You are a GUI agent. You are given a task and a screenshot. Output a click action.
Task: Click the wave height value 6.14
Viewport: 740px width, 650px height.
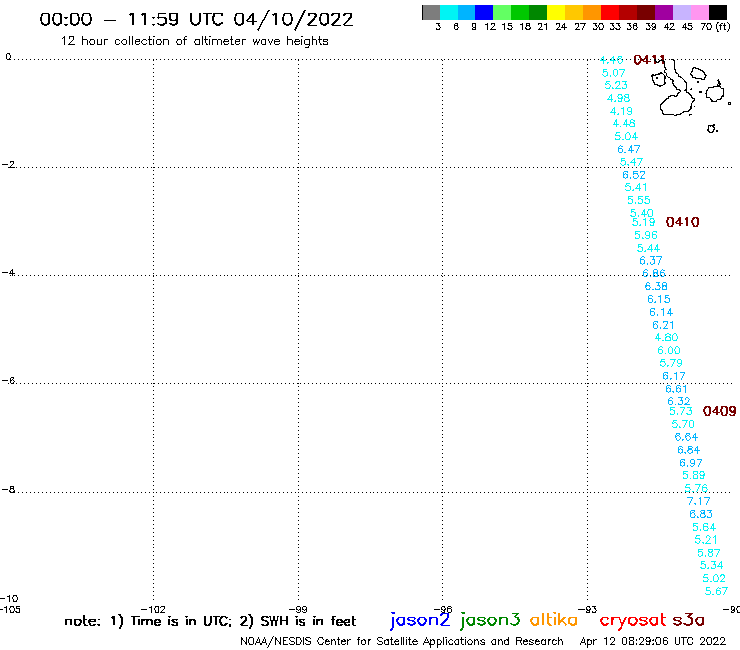tap(661, 312)
